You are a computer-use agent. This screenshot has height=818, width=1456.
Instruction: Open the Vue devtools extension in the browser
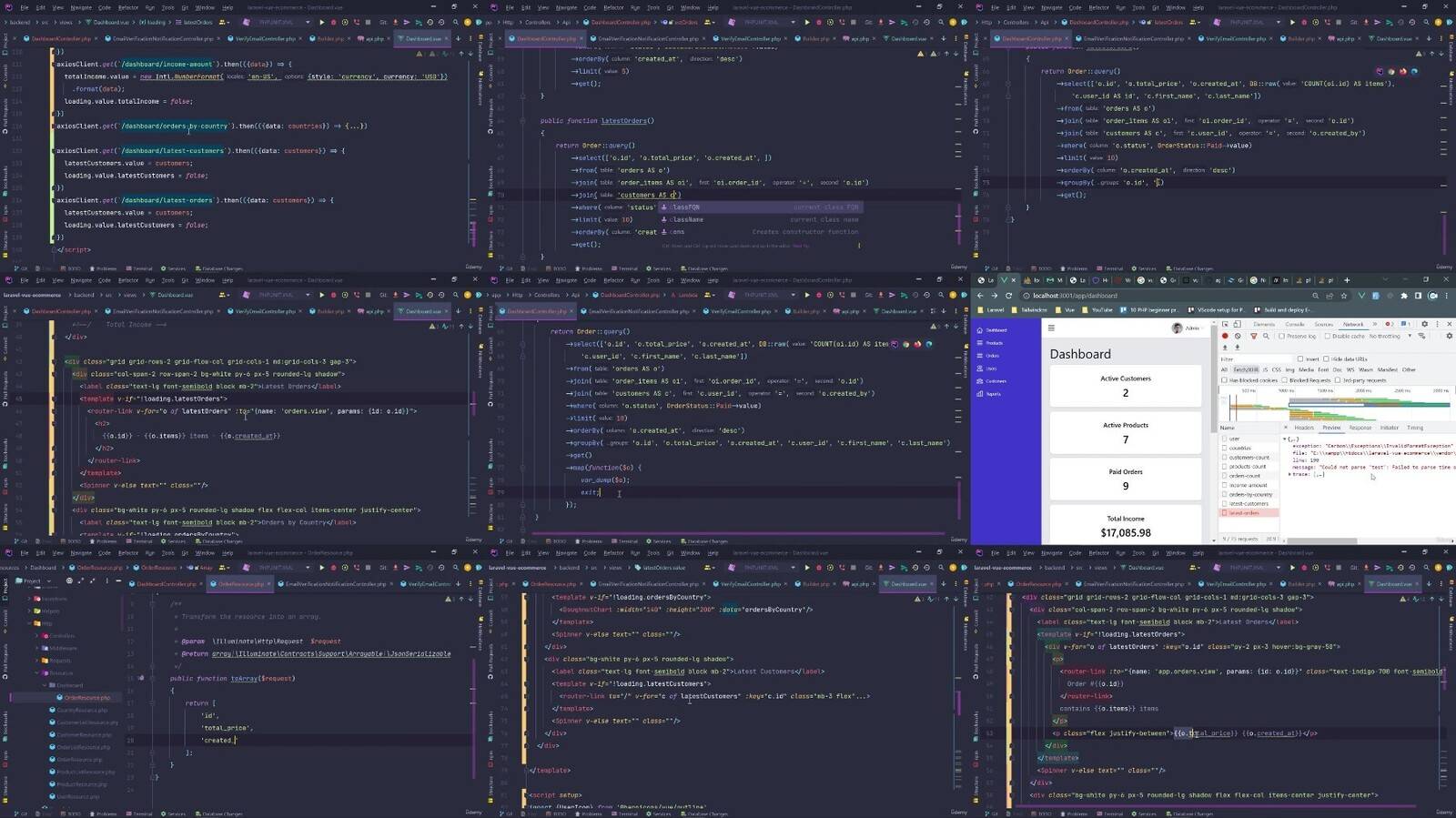click(x=1361, y=296)
